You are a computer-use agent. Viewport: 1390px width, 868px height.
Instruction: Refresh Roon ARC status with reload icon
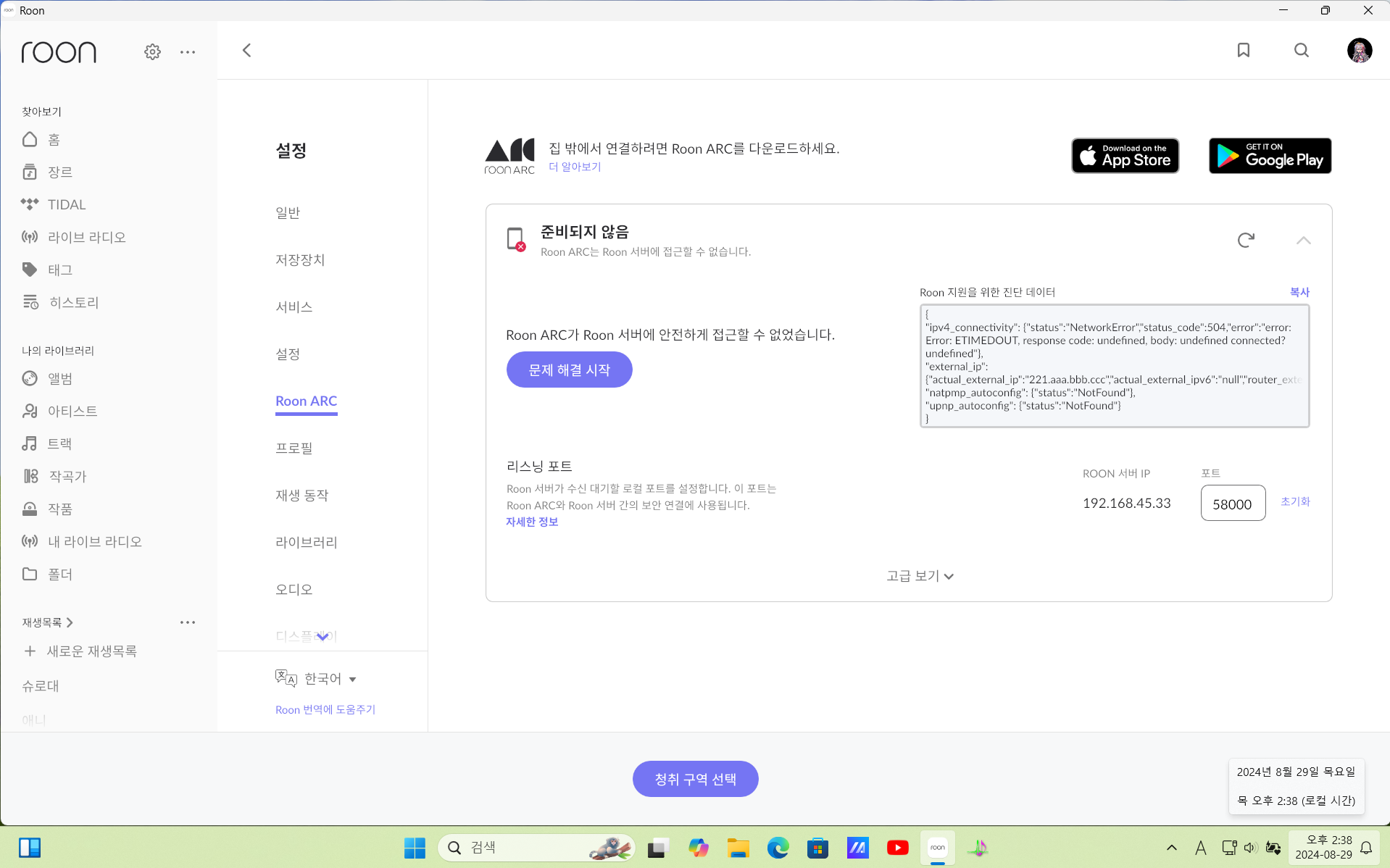(x=1246, y=240)
